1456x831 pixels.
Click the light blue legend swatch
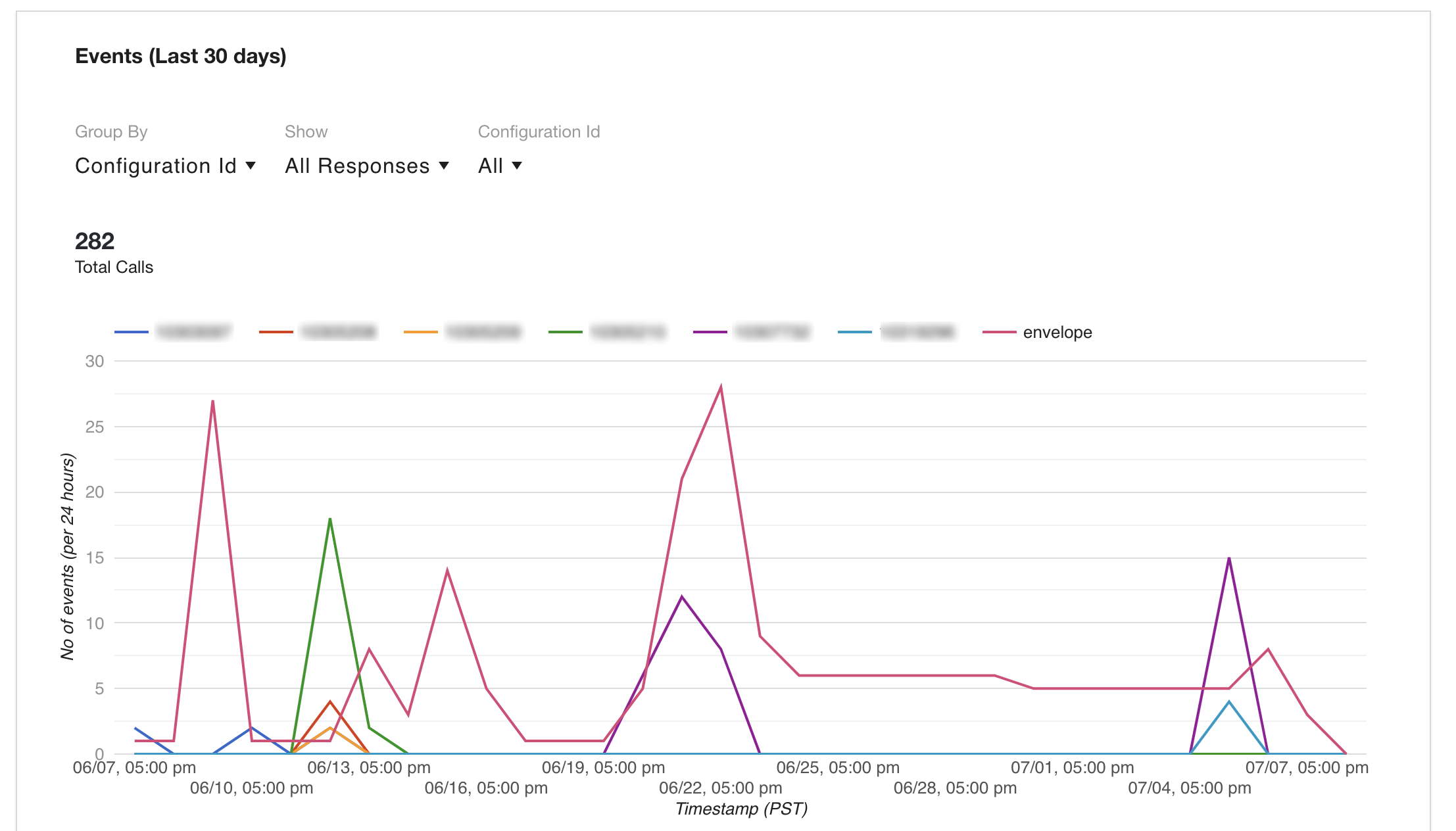click(854, 332)
